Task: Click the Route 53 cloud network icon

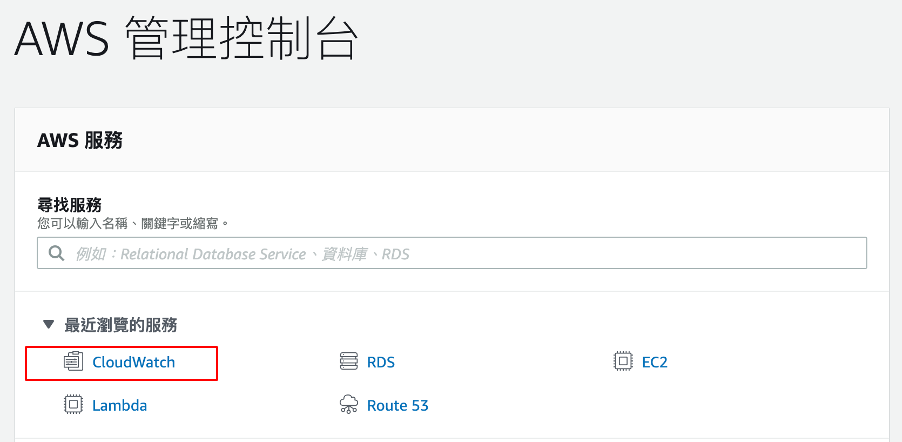Action: tap(349, 405)
